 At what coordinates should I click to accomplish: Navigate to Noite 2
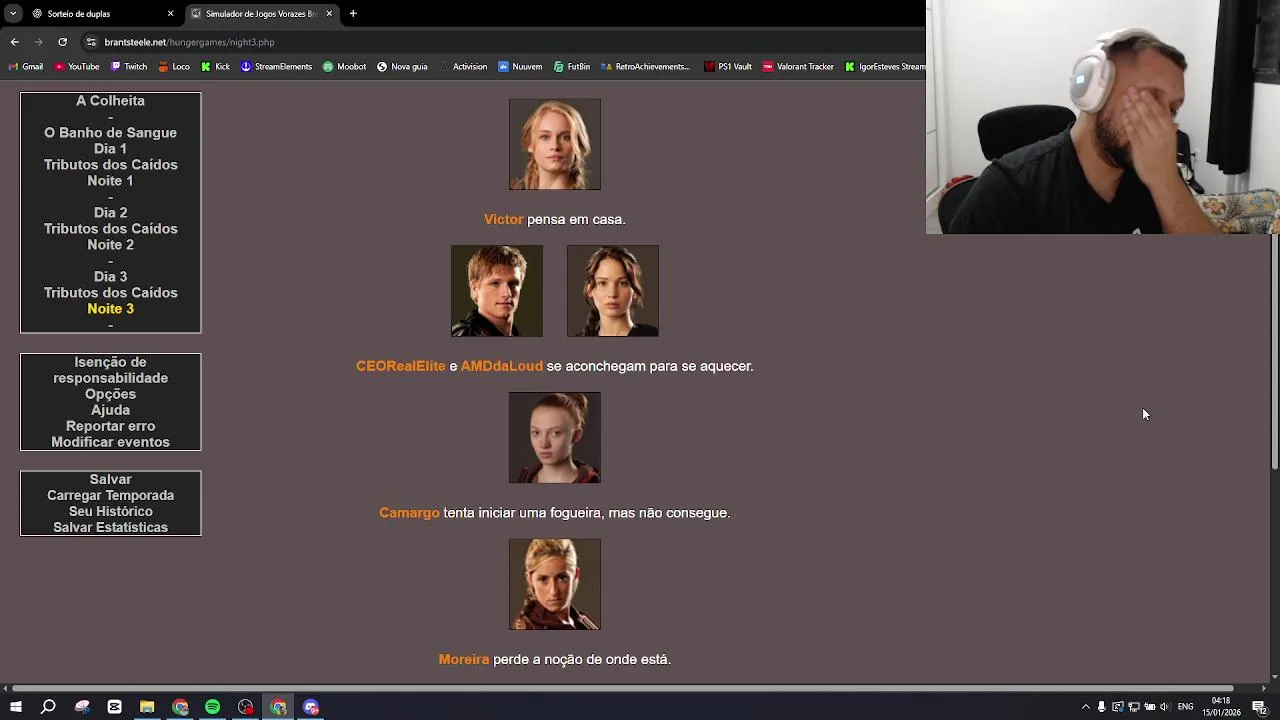coord(110,245)
